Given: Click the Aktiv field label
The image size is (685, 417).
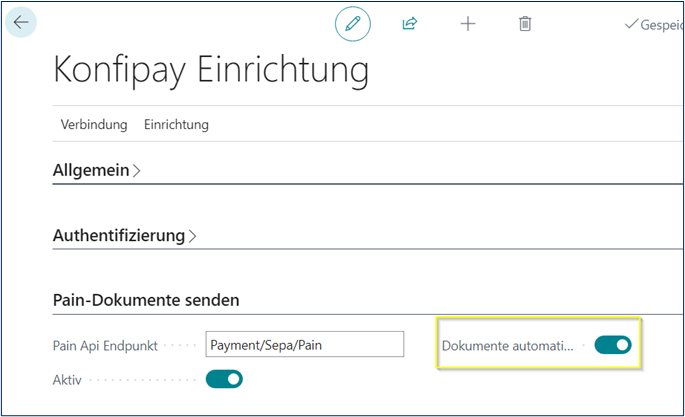Looking at the screenshot, I should click(x=68, y=380).
